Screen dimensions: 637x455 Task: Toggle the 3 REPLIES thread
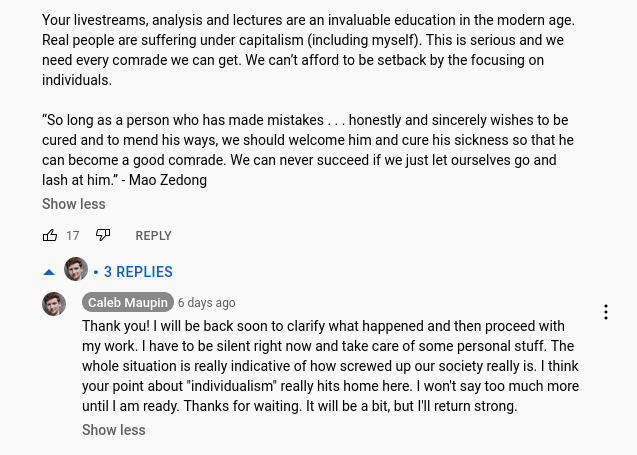[138, 272]
